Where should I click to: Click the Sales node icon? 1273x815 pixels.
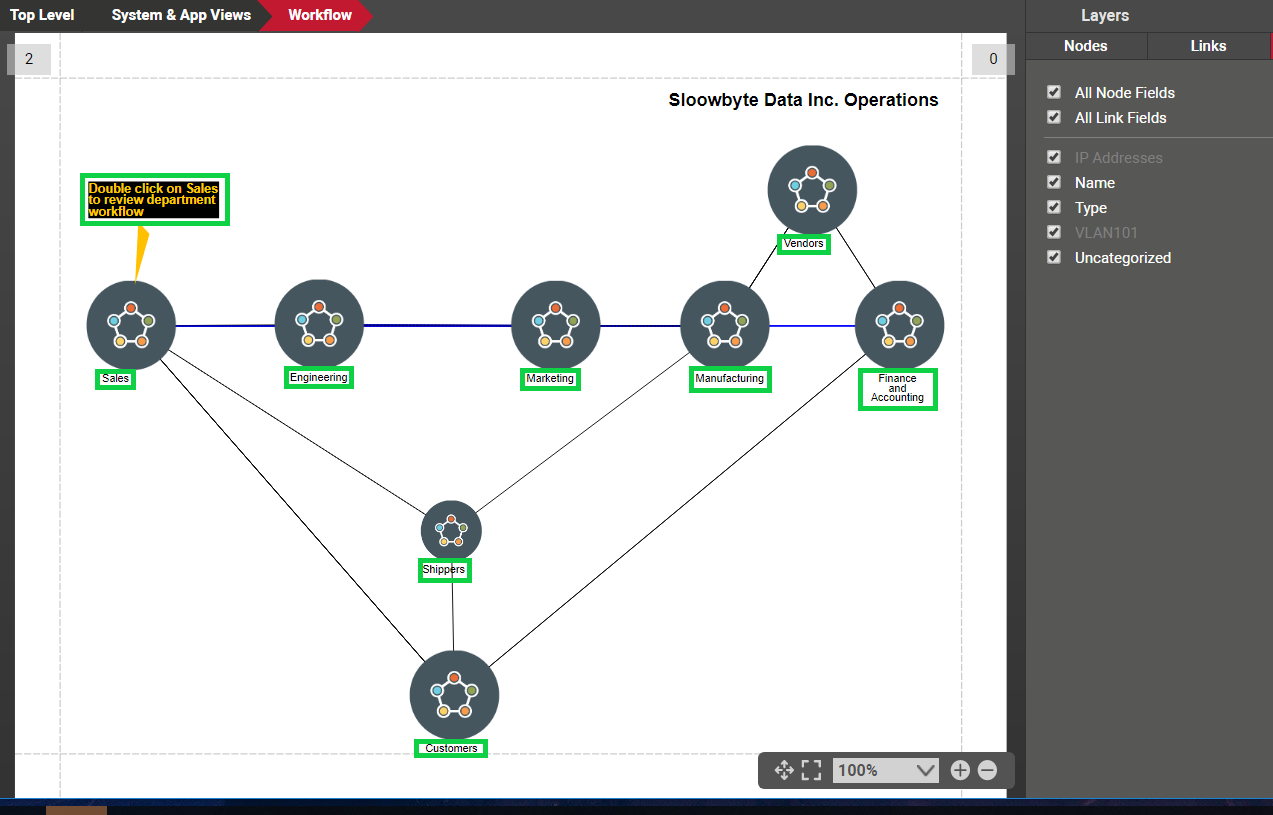(131, 325)
